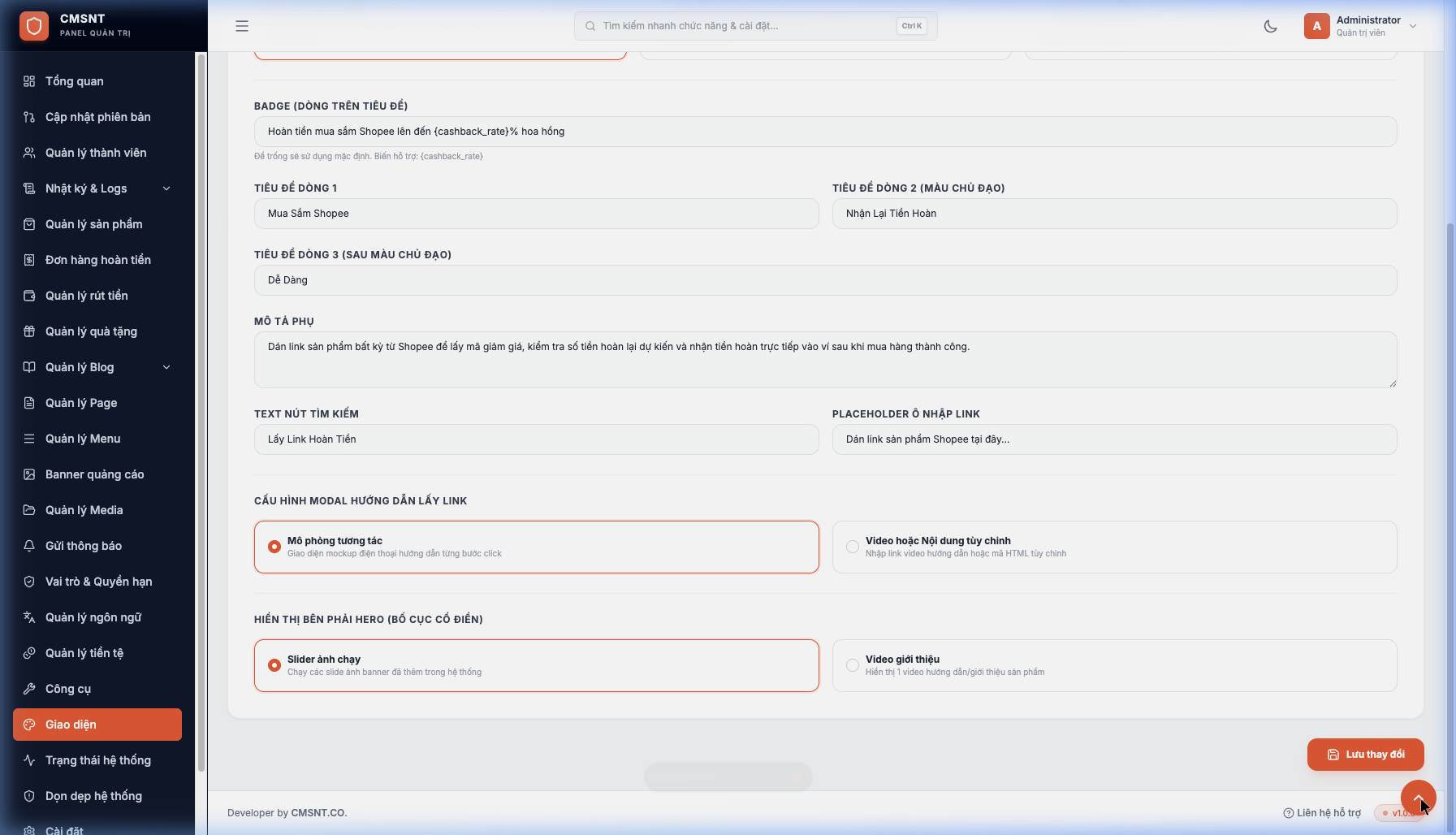Open the CMSNT.CO developer link
The width and height of the screenshot is (1456, 835).
point(319,813)
